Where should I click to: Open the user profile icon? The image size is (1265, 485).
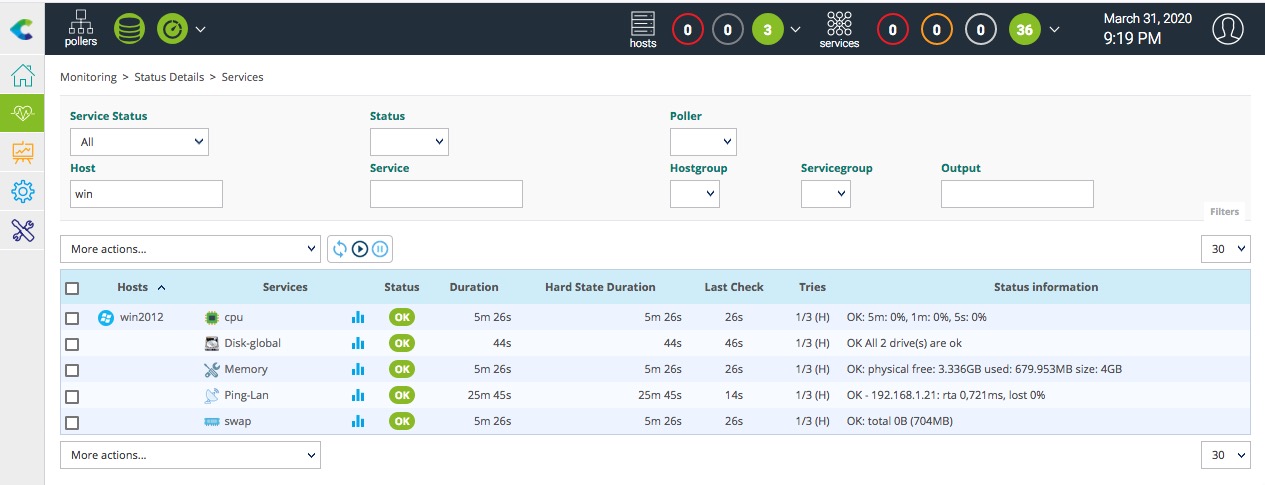point(1227,28)
